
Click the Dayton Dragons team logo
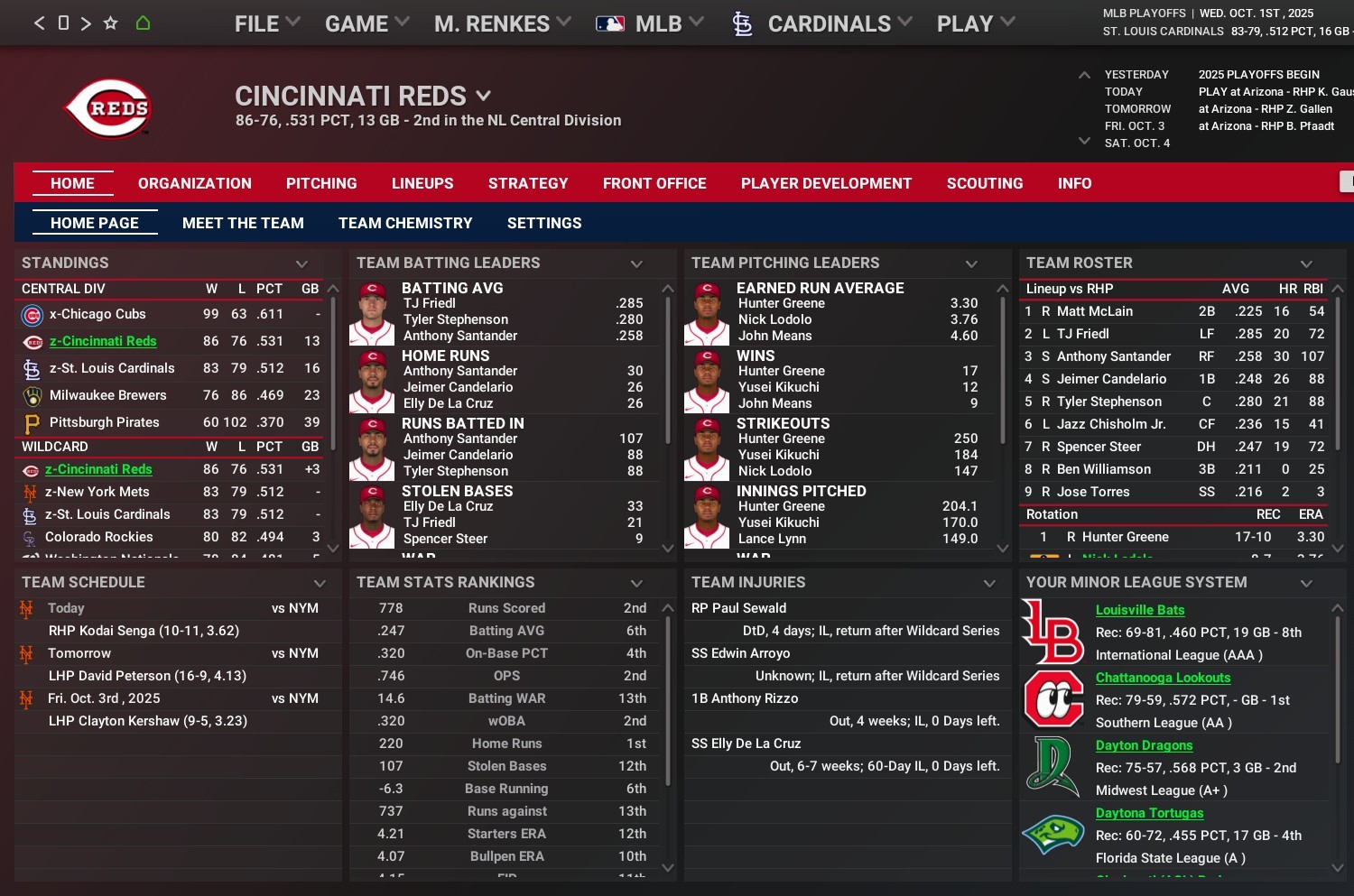(1053, 767)
